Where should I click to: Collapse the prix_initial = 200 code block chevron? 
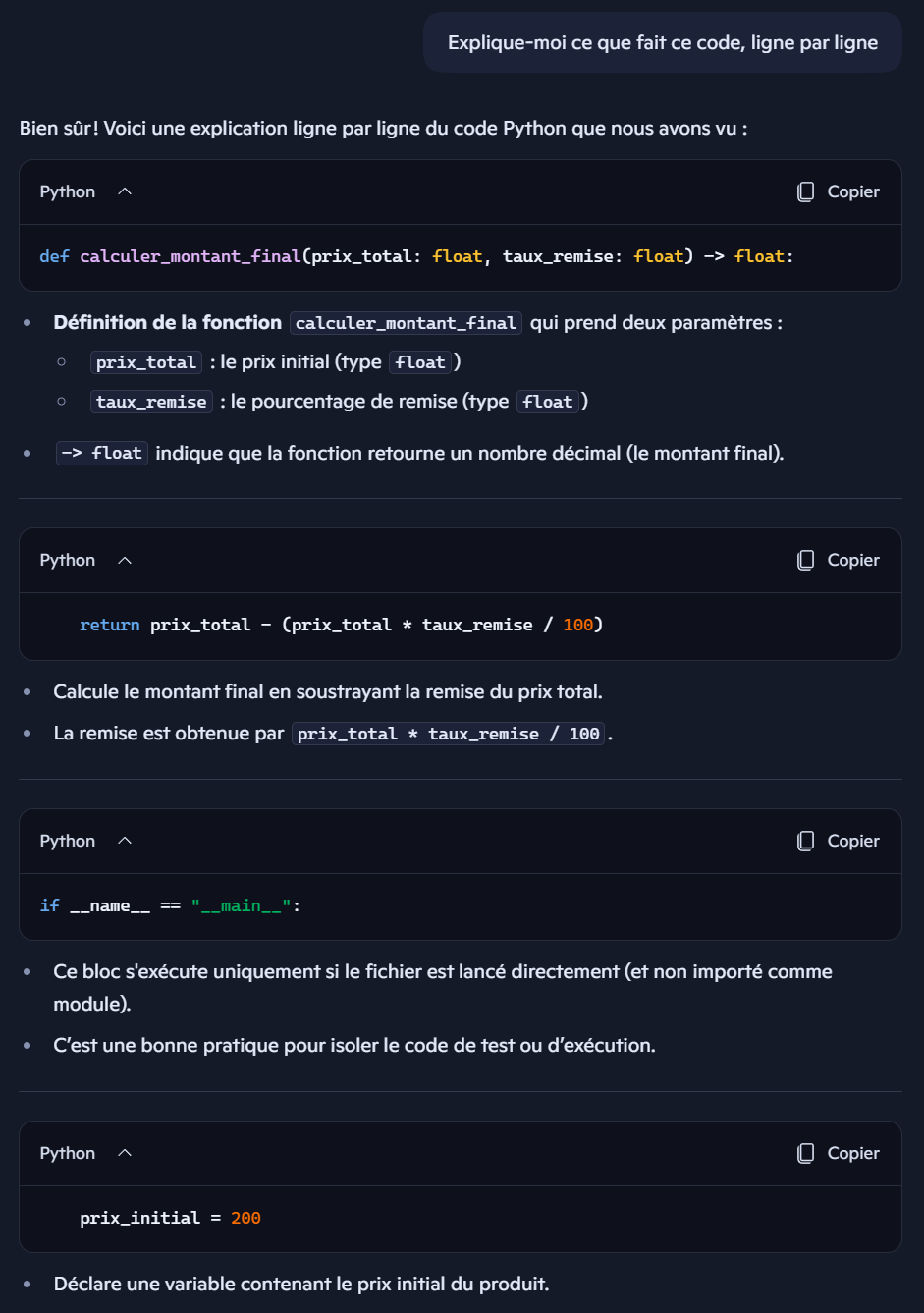coord(125,1153)
